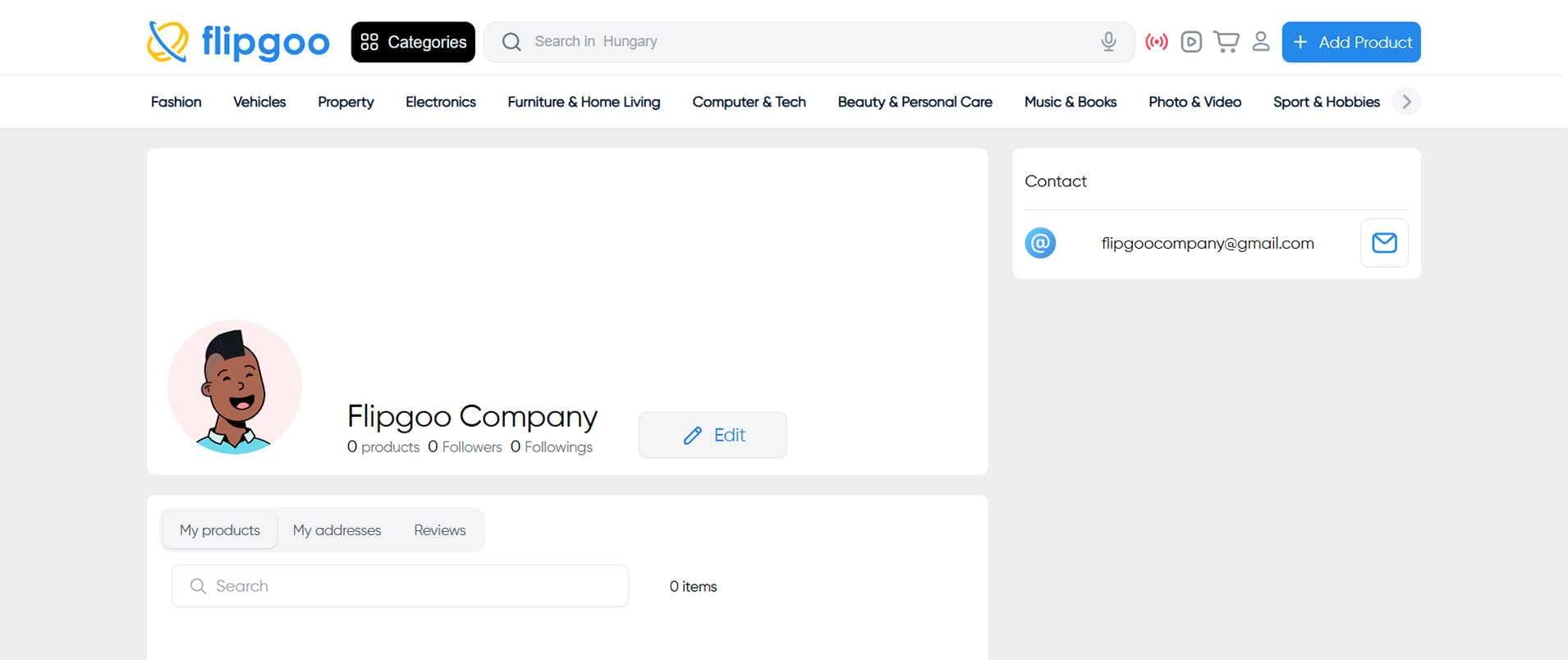Click the Edit profile button
The height and width of the screenshot is (660, 1568).
point(713,435)
